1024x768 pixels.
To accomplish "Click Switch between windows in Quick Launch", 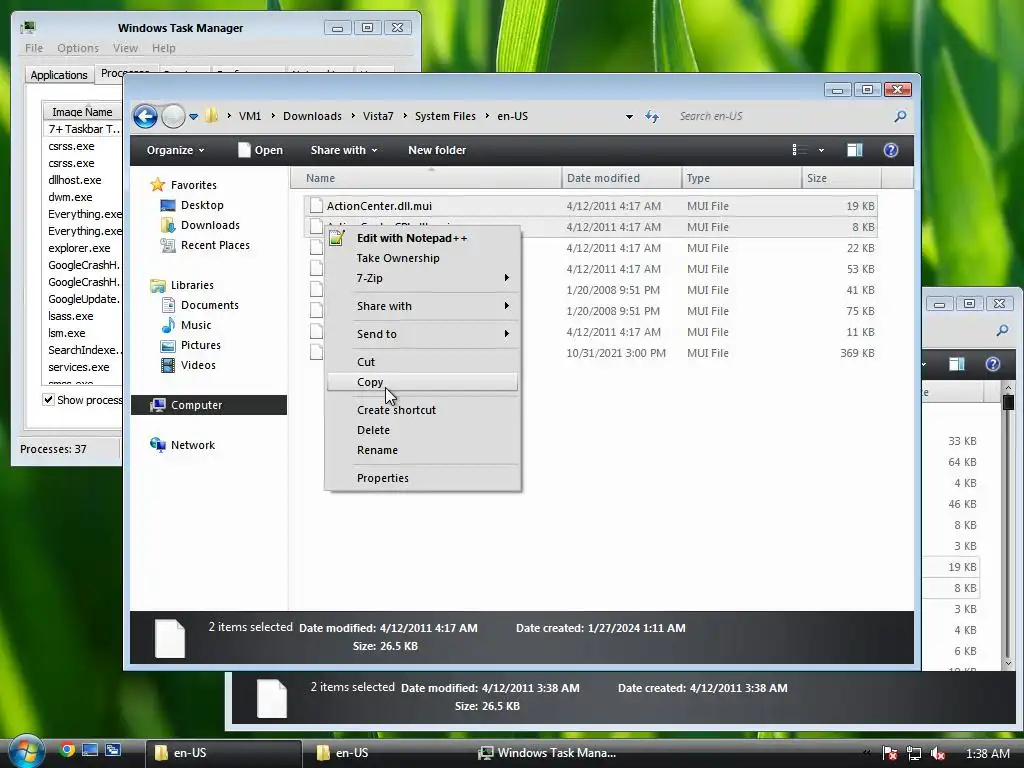I will tap(113, 750).
